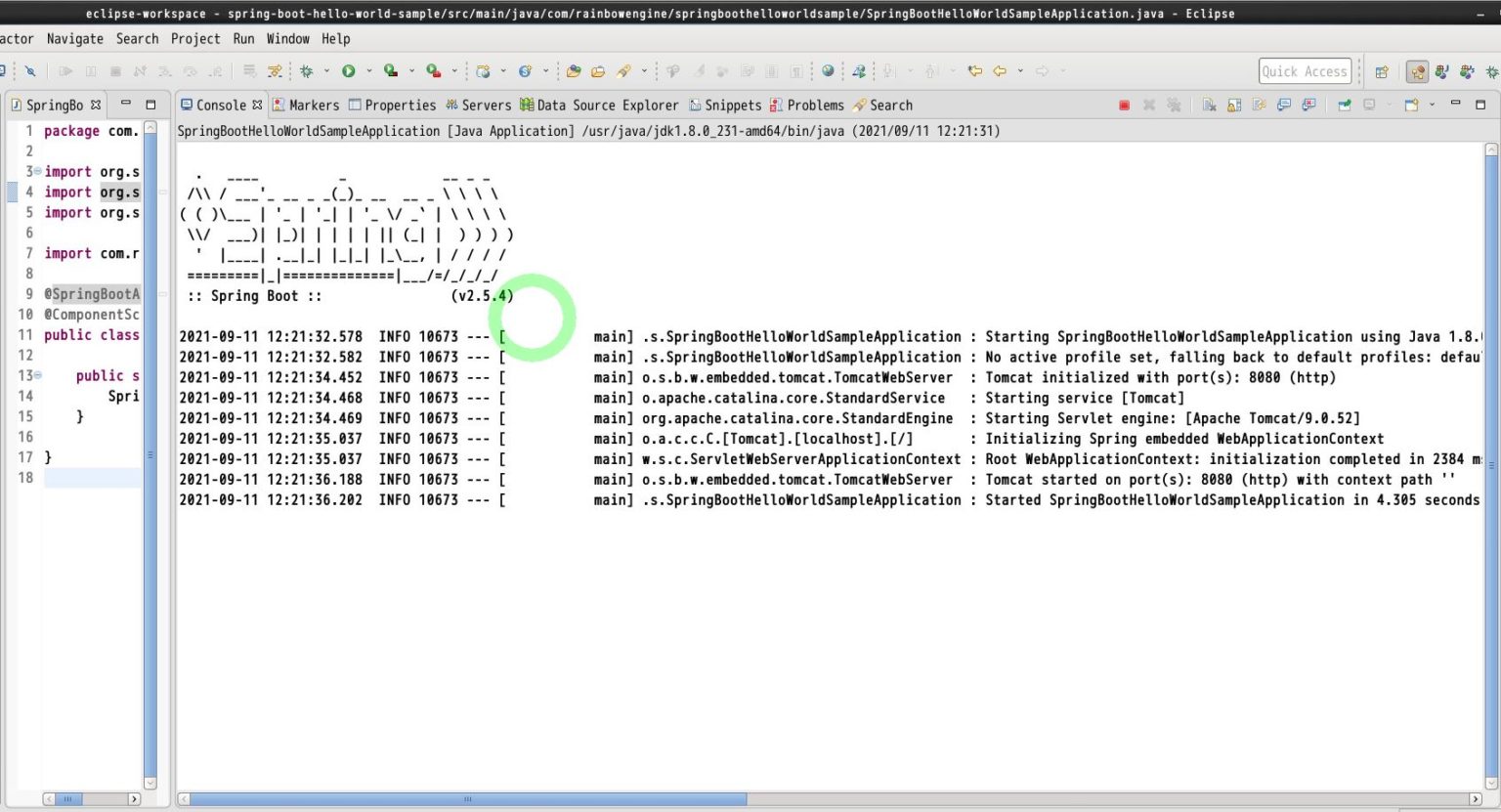Select the Markers view
The width and height of the screenshot is (1501, 812).
click(x=315, y=105)
